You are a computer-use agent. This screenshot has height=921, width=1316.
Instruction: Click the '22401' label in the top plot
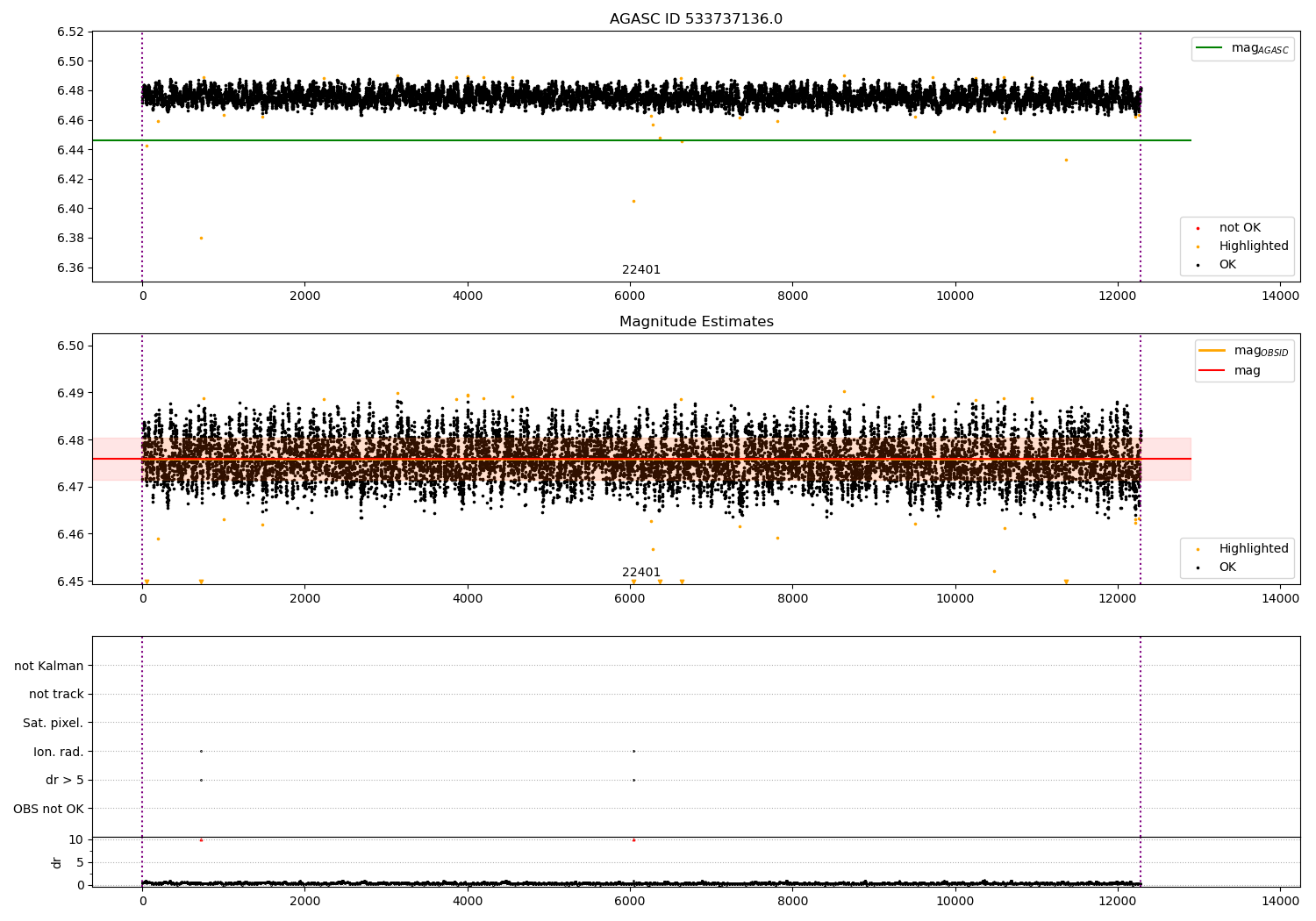tap(641, 270)
